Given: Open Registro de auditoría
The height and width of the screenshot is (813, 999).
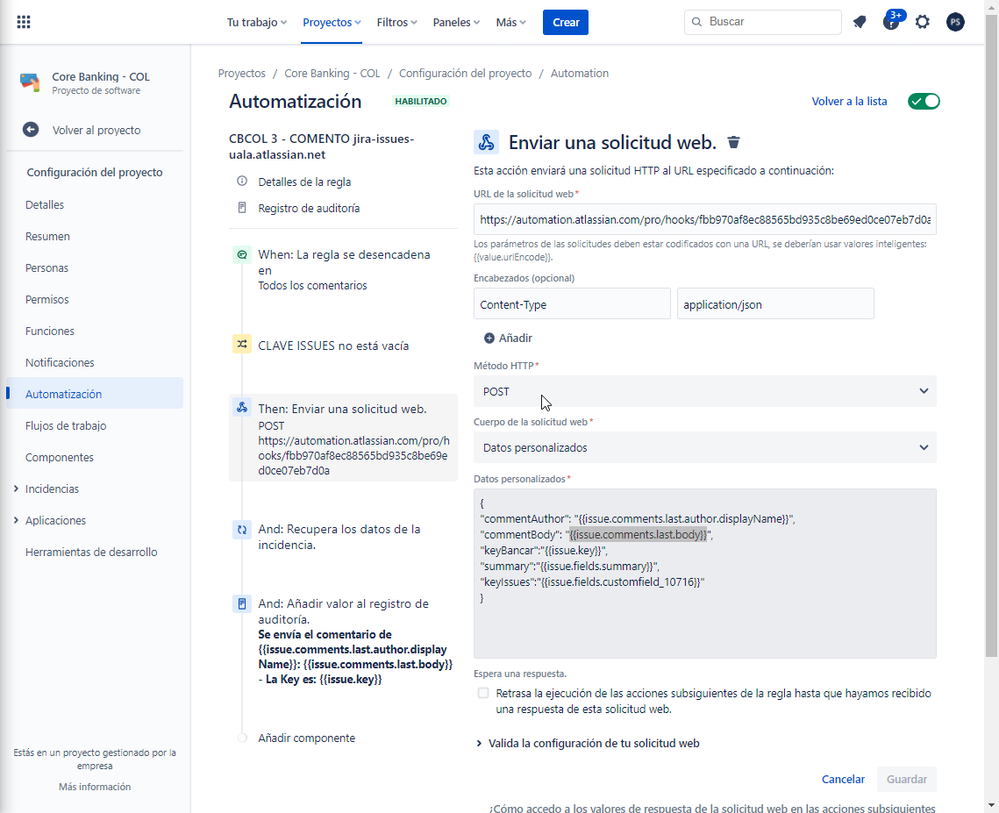Looking at the screenshot, I should (x=309, y=208).
